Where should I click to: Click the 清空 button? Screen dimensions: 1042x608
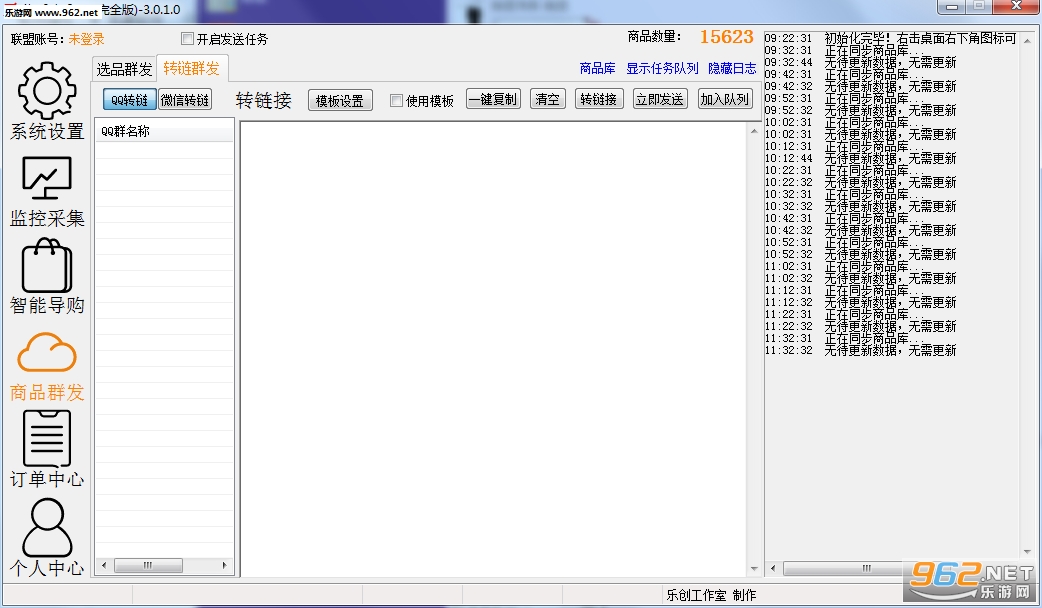[x=548, y=99]
